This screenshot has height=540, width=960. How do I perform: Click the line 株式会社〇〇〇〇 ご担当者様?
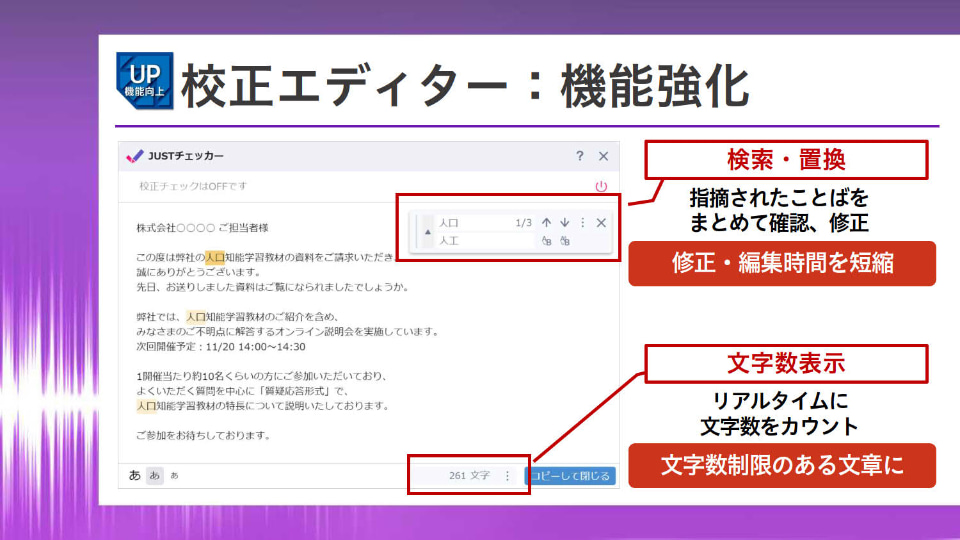click(203, 228)
